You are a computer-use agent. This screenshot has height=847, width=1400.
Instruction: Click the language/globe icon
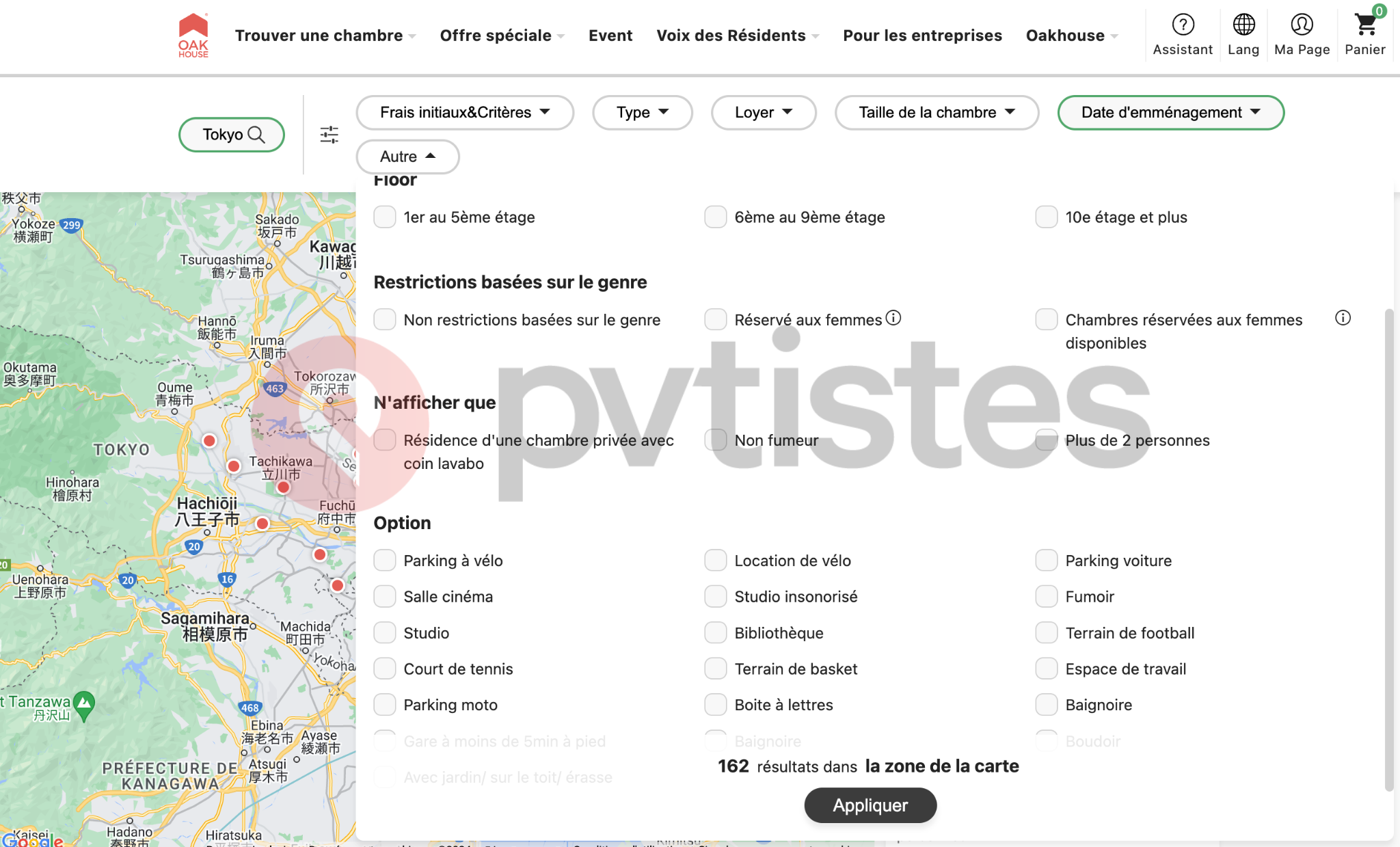point(1244,24)
